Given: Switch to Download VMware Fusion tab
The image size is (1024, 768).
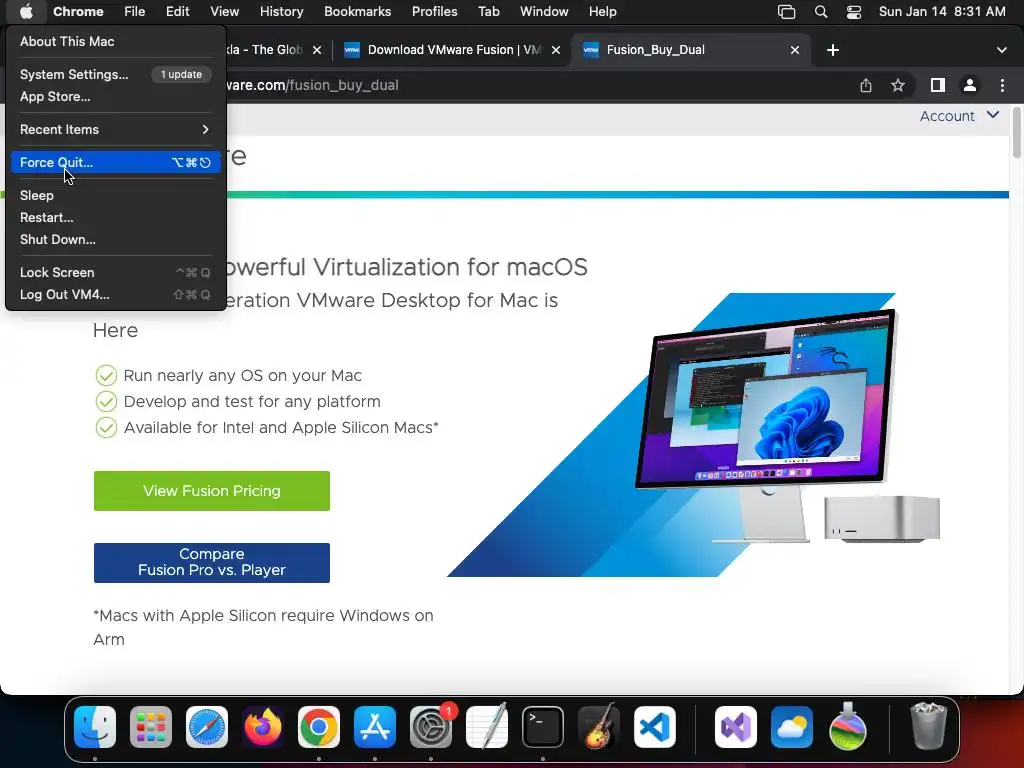Looking at the screenshot, I should tap(451, 50).
